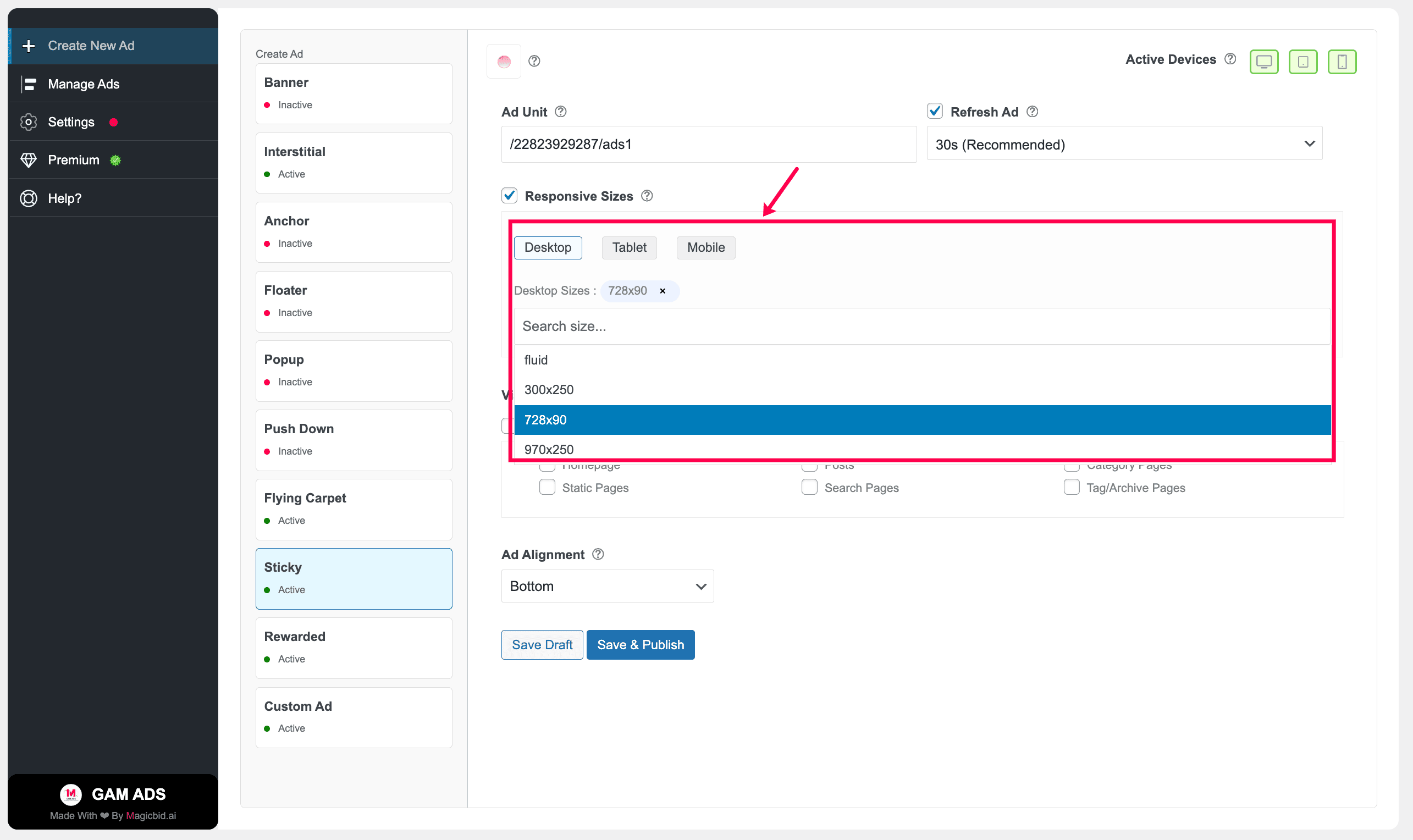Uncheck the Refresh Ad checkbox
The width and height of the screenshot is (1413, 840).
point(935,111)
